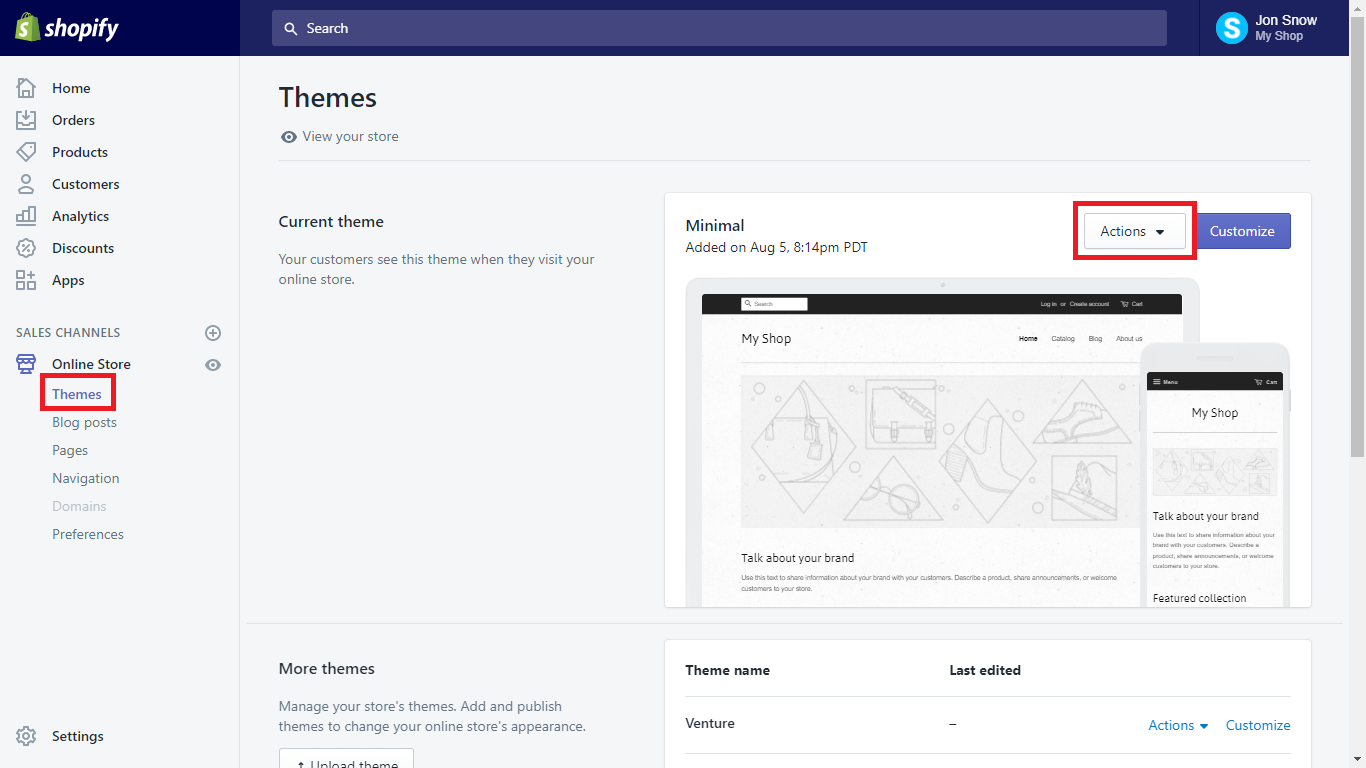View online store via eye icon in sidebar

click(213, 365)
